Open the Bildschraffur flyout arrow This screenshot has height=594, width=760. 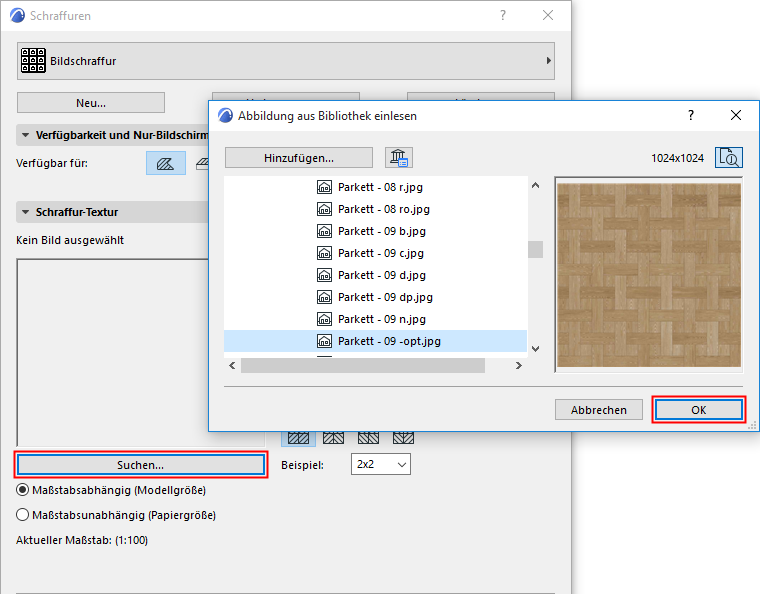coord(548,61)
